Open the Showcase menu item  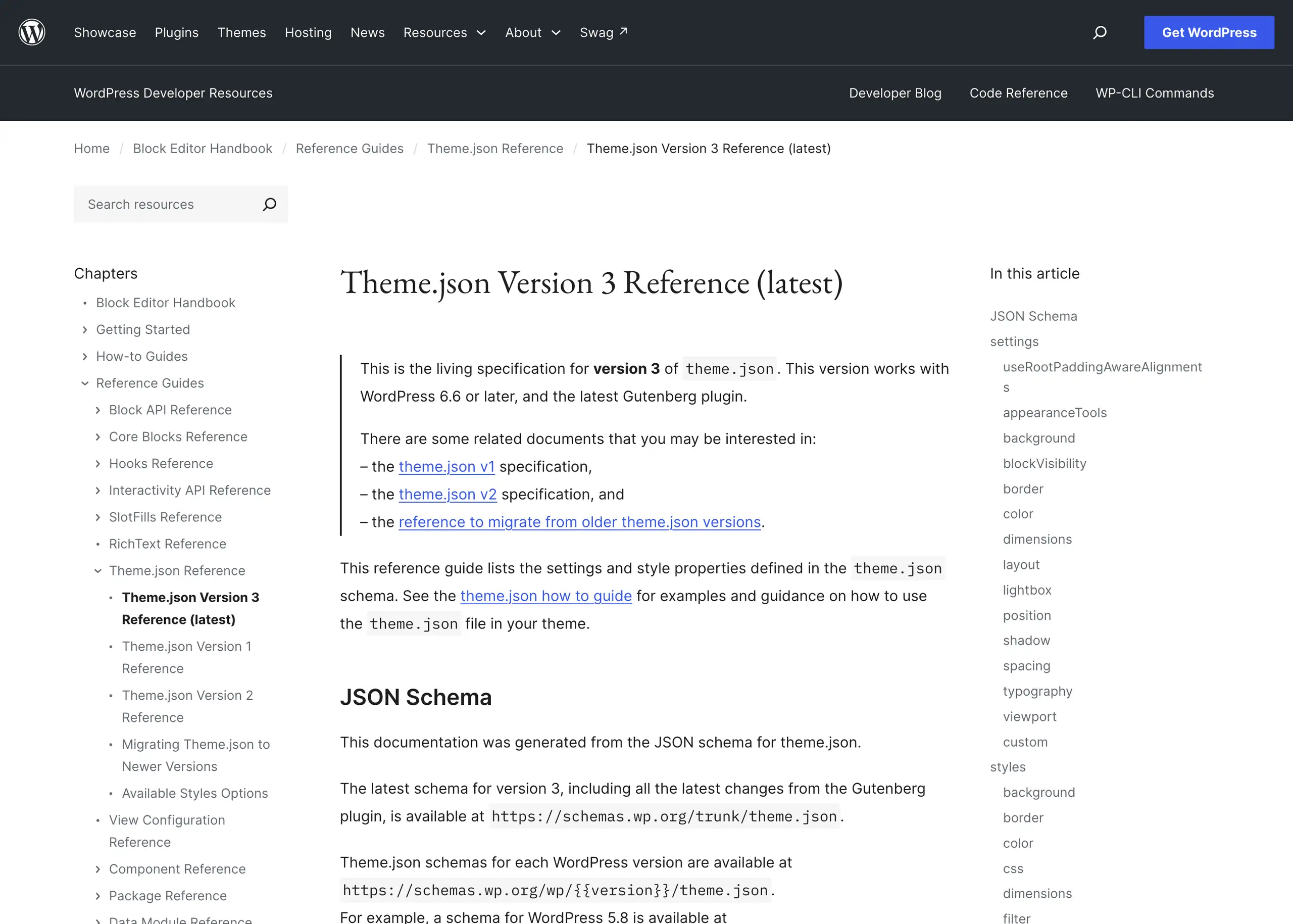point(105,32)
